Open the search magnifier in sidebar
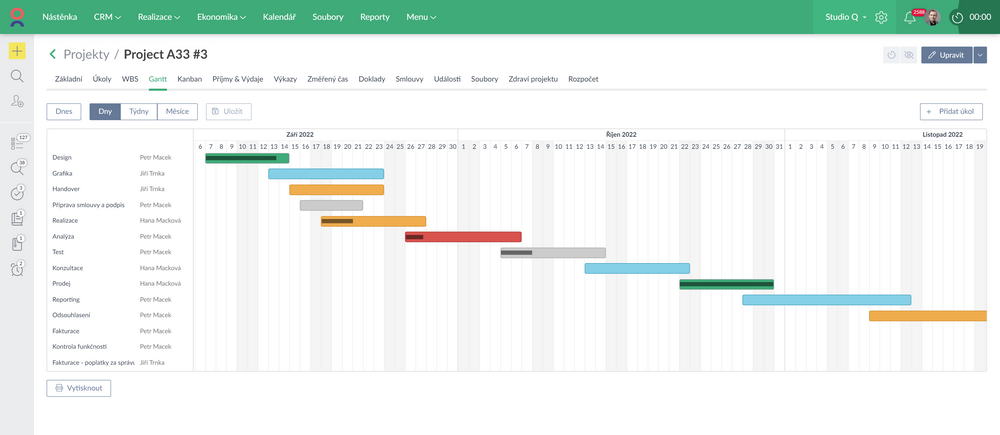Screen dimensions: 1000x435 [x=17, y=76]
